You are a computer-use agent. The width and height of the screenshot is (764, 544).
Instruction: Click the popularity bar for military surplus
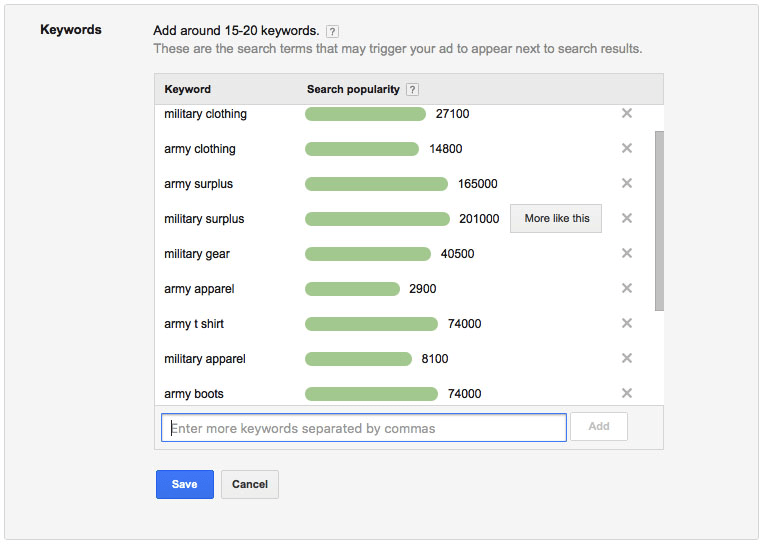click(377, 219)
